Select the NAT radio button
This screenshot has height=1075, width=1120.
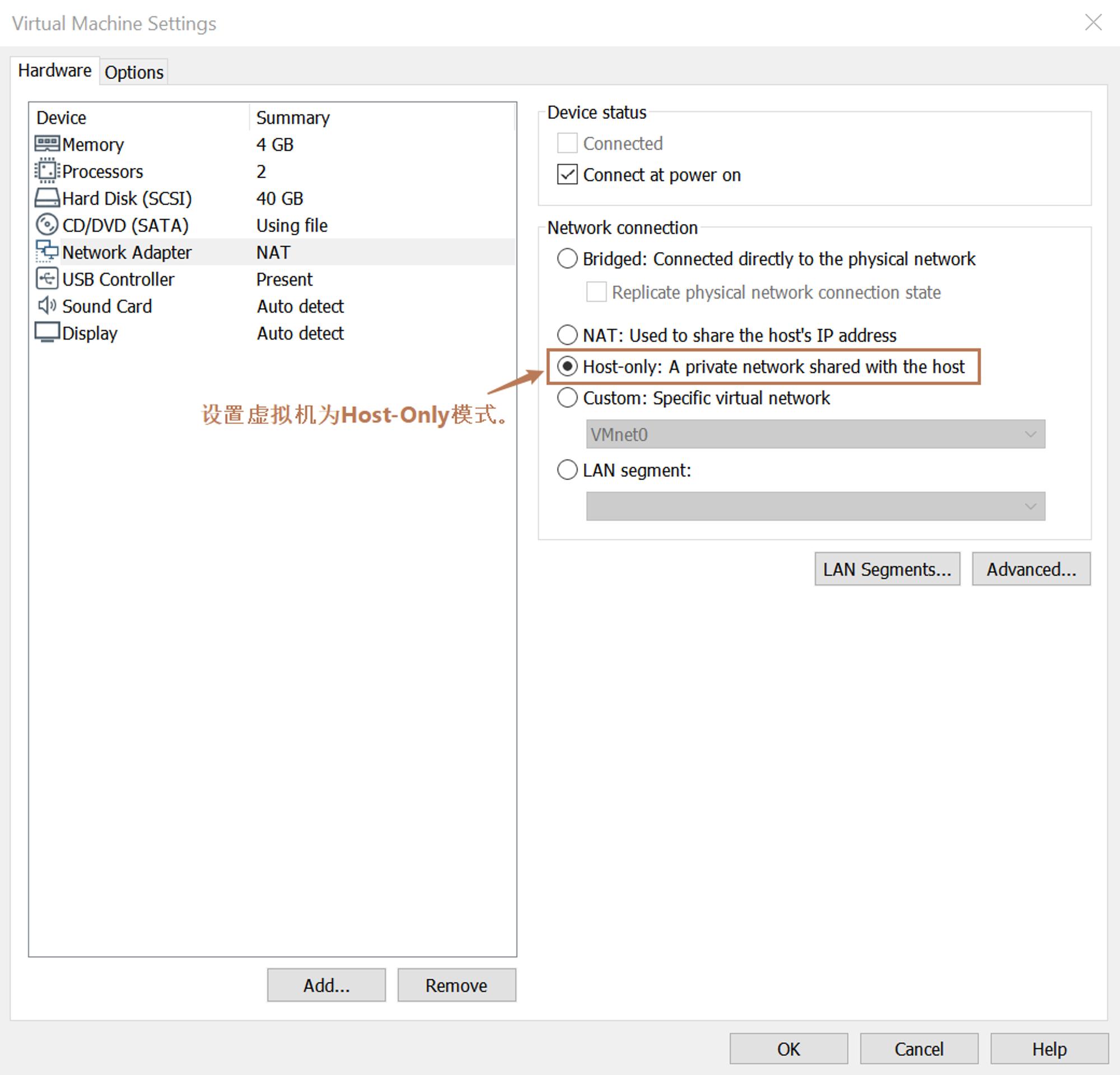567,334
